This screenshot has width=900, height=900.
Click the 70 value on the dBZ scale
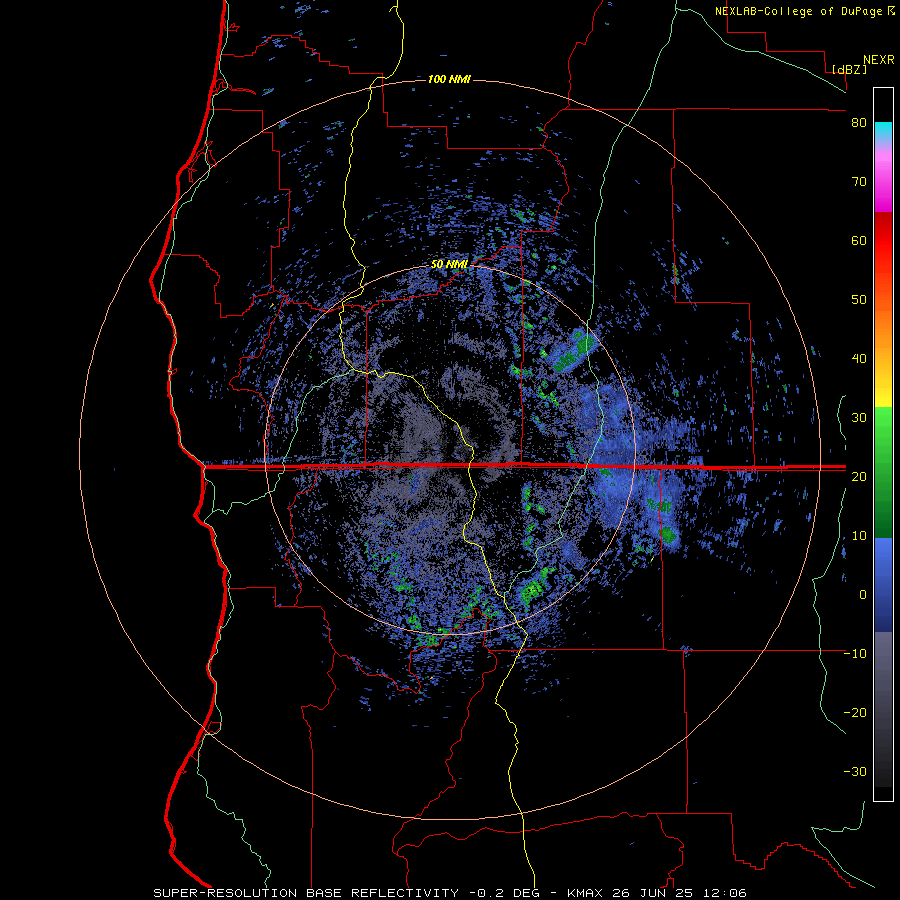pyautogui.click(x=859, y=182)
